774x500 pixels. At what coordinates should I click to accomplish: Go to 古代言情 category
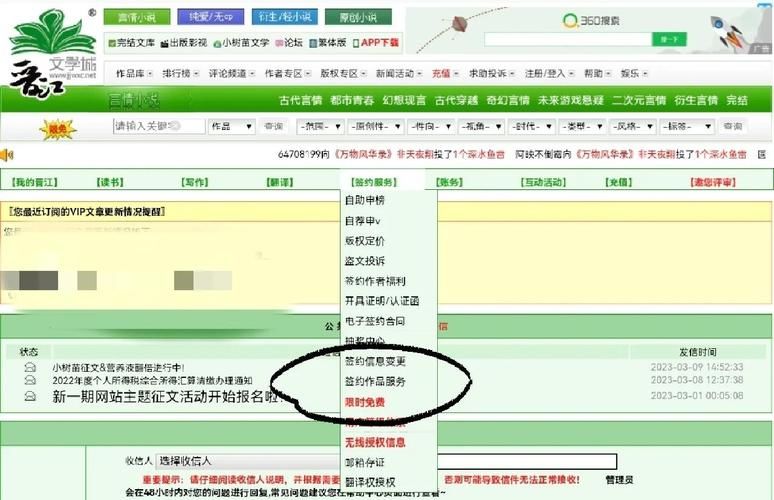pyautogui.click(x=300, y=100)
